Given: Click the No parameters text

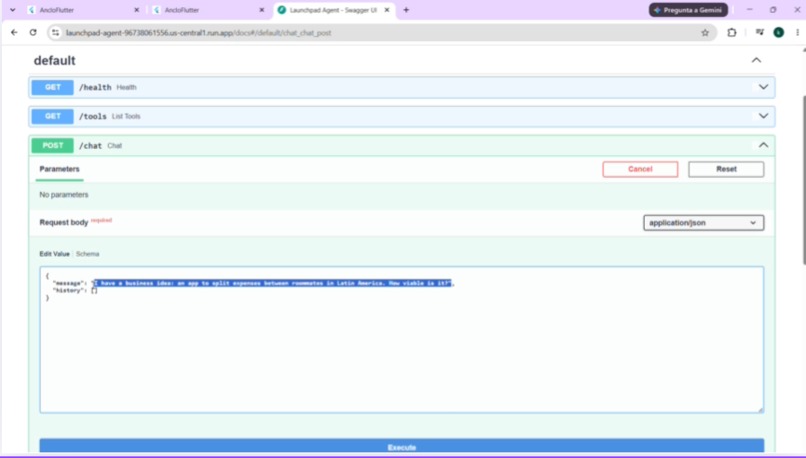Looking at the screenshot, I should pos(64,195).
